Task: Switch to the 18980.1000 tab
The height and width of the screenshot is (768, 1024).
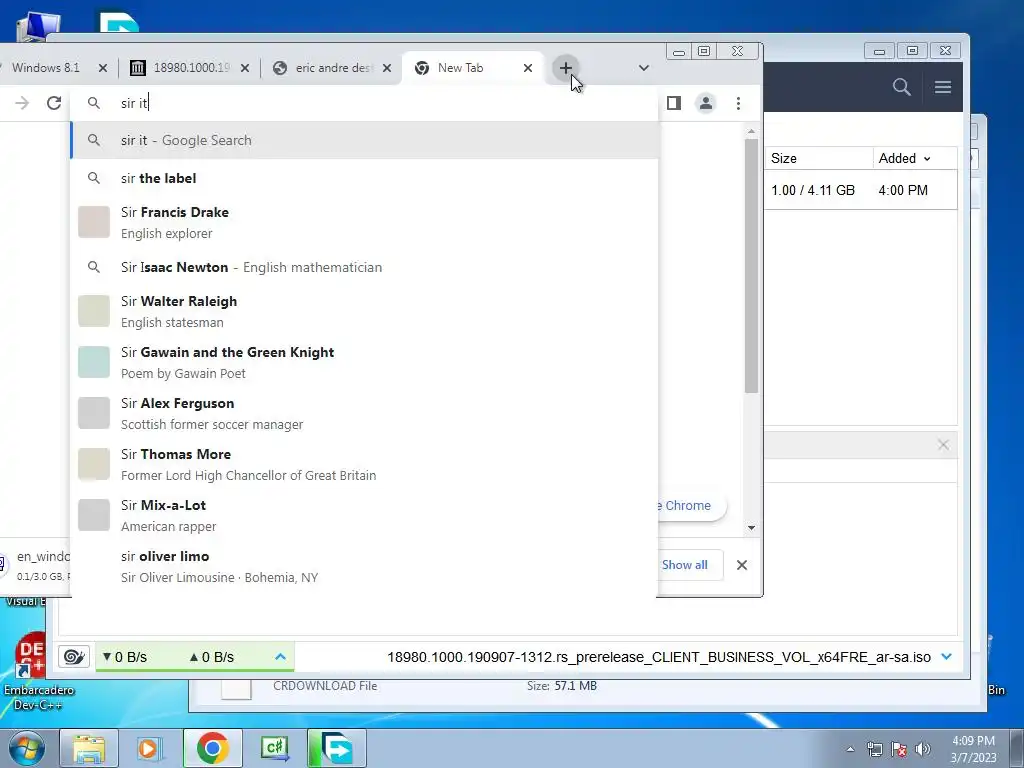Action: [190, 68]
